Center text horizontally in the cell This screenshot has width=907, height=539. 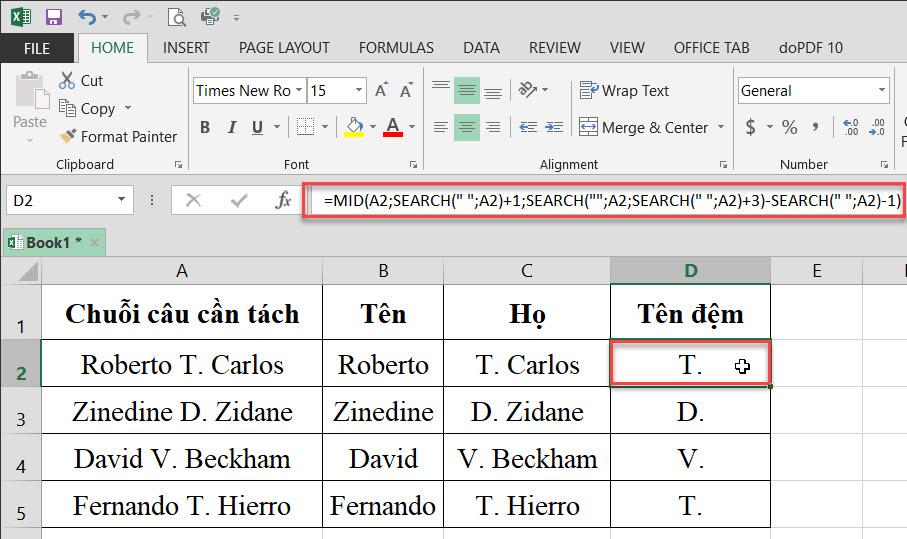[x=466, y=127]
